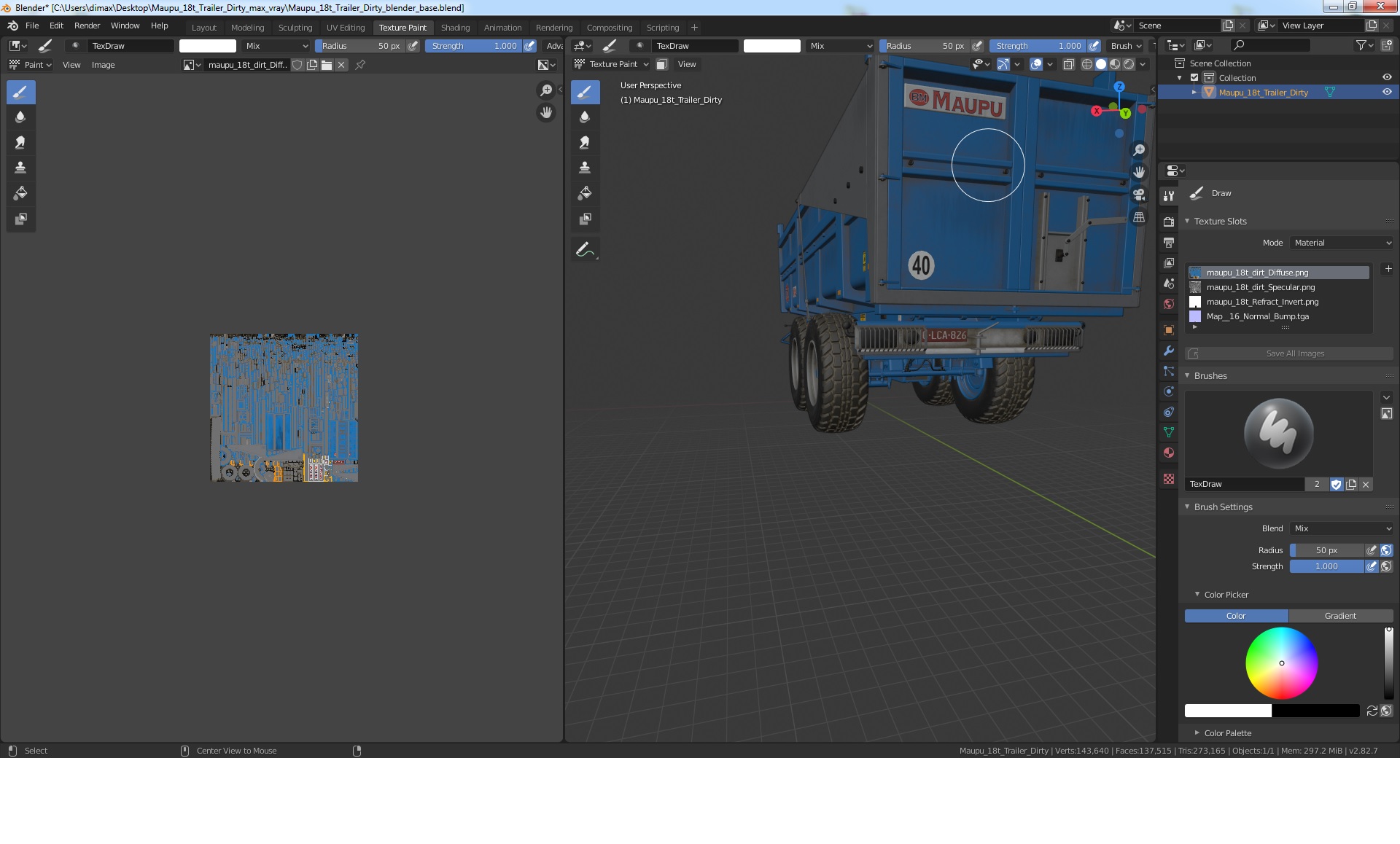Toggle radius pressure sensitivity in properties panel
Image resolution: width=1400 pixels, height=844 pixels.
1372,550
